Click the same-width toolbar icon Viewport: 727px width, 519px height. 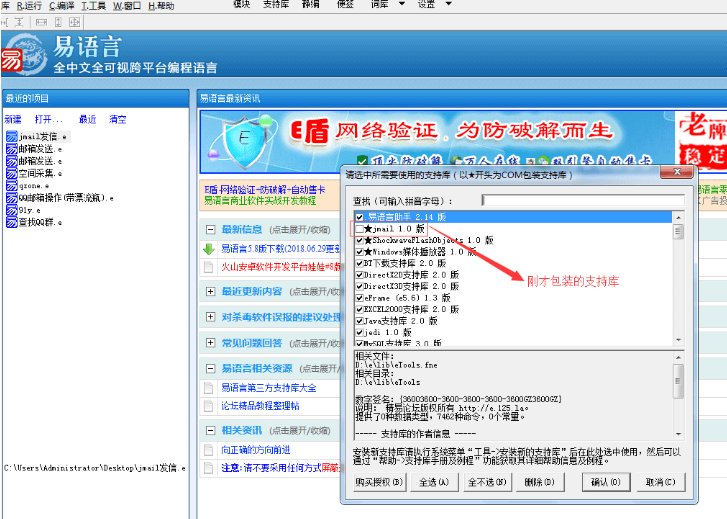(x=41, y=22)
